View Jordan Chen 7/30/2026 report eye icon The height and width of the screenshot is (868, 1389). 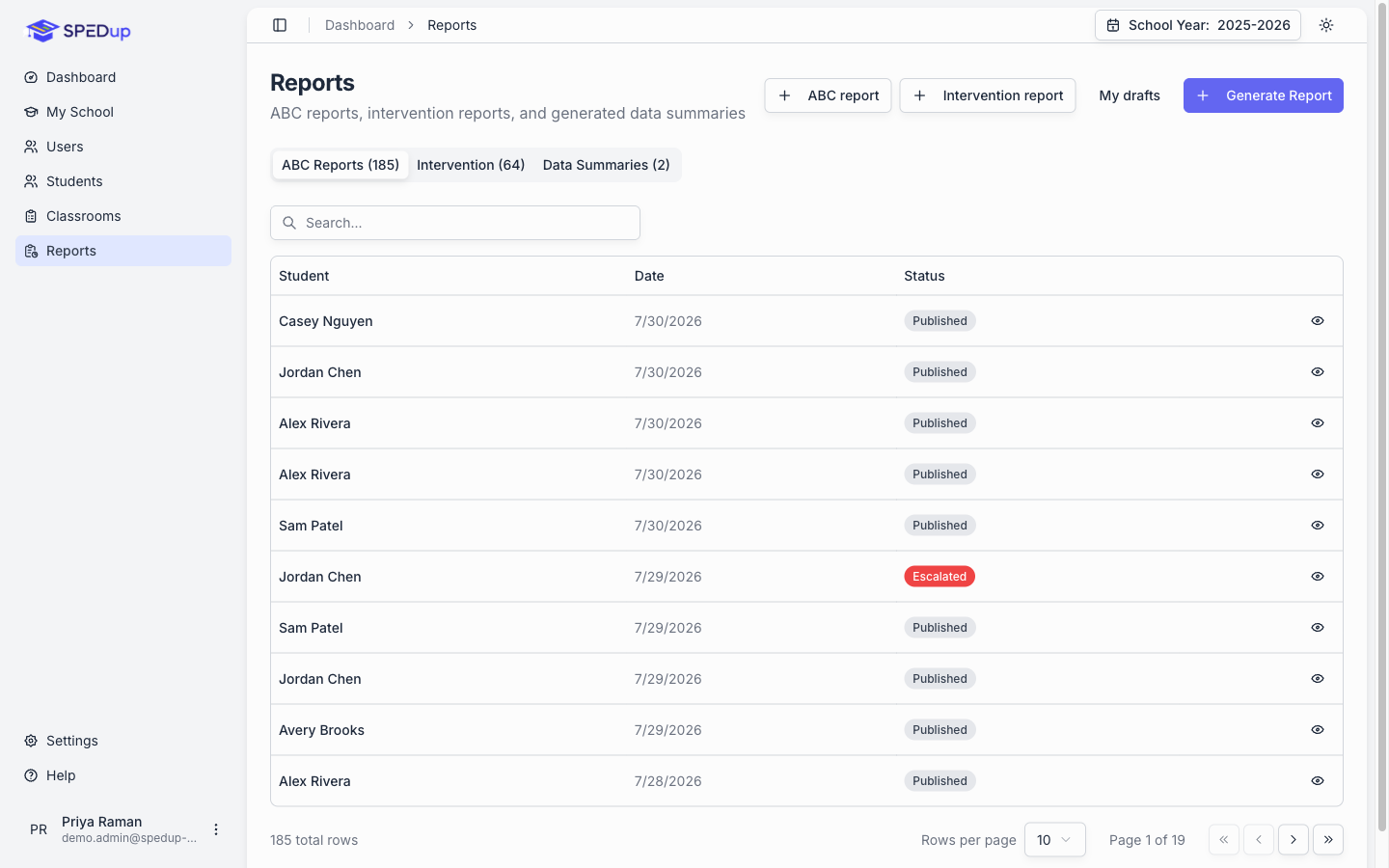1318,372
